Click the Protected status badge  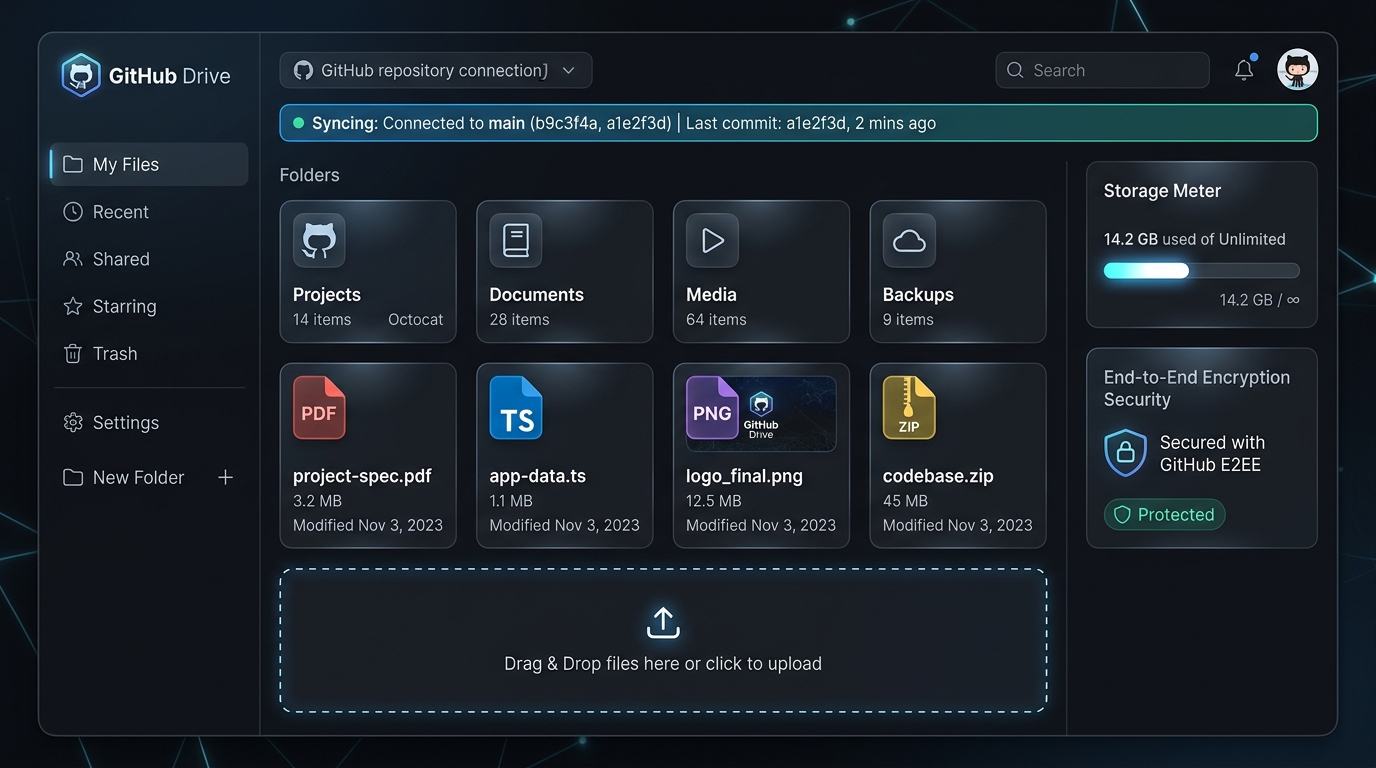1164,515
